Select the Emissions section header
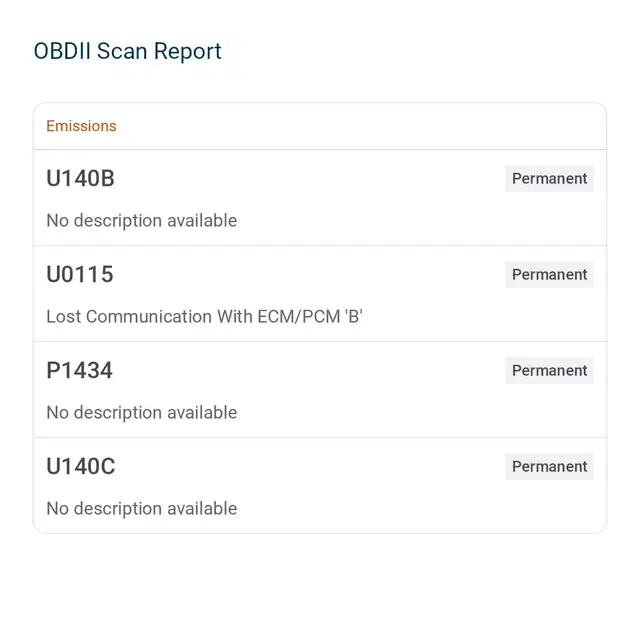Screen dimensions: 640x640 (x=81, y=126)
